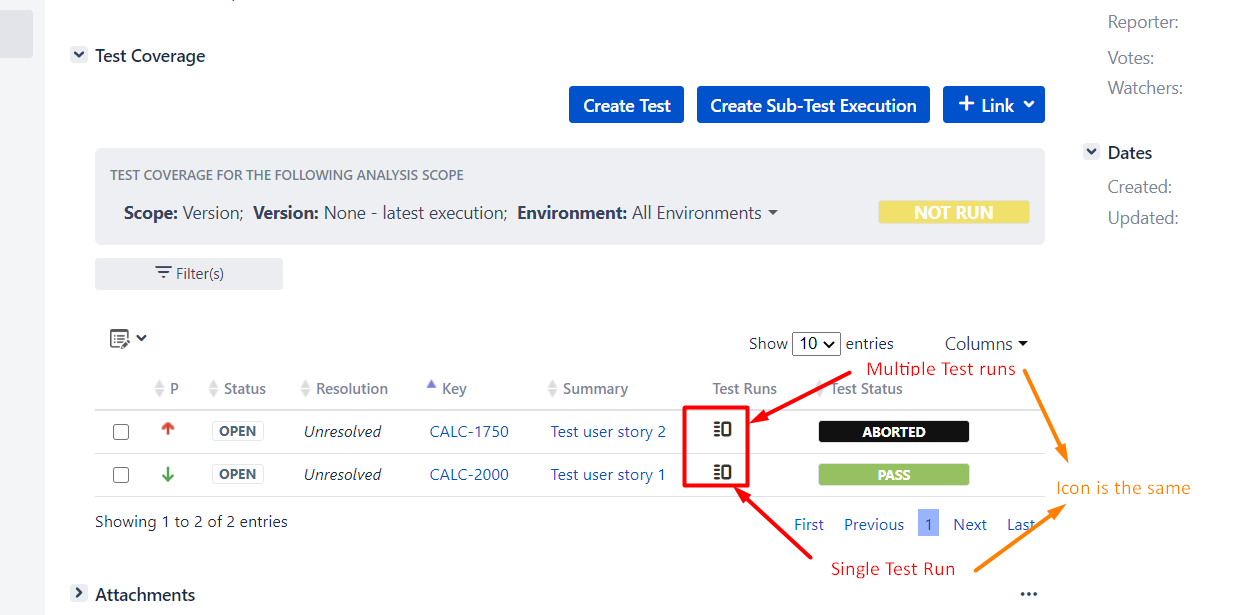The height and width of the screenshot is (615, 1246).
Task: Open the Columns dropdown
Action: click(x=986, y=344)
